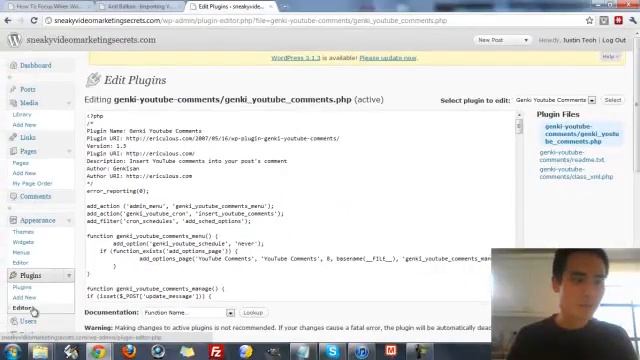The width and height of the screenshot is (640, 360).
Task: Open Plugins submenu link
Action: [x=22, y=287]
